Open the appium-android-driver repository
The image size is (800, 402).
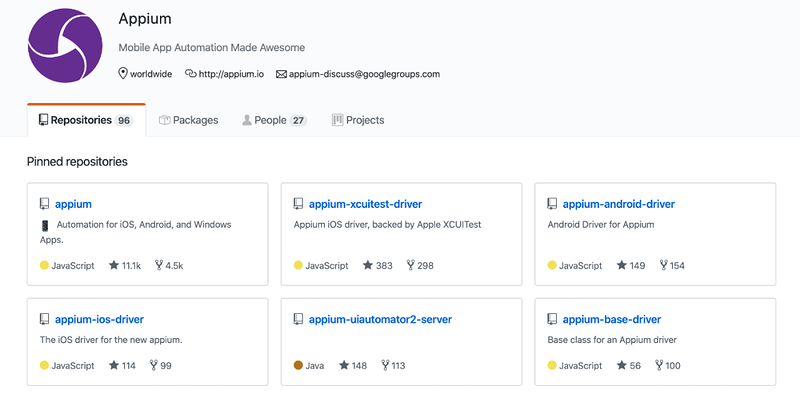[x=618, y=204]
